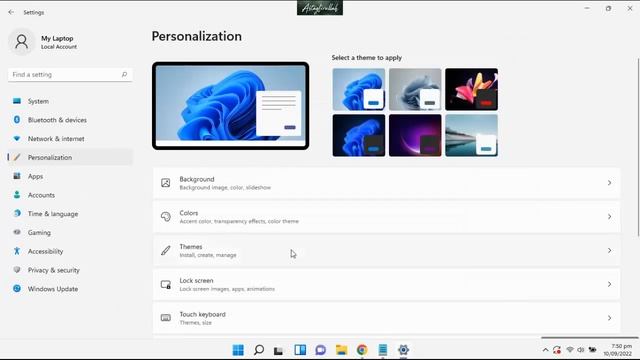
Task: Open Task View on the taskbar
Action: (278, 350)
